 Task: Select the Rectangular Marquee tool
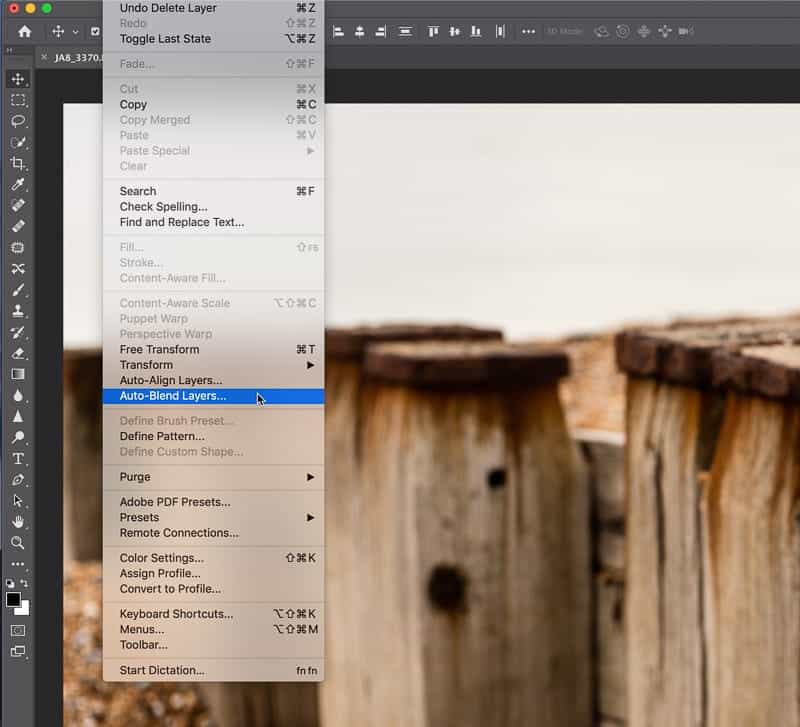coord(18,100)
